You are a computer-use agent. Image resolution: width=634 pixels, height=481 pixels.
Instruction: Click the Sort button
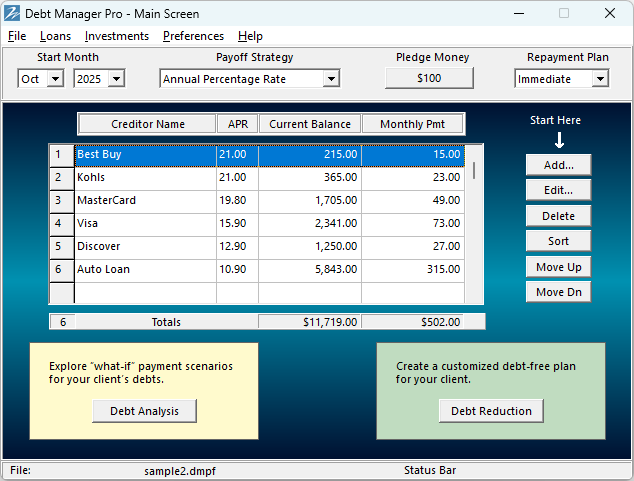558,241
